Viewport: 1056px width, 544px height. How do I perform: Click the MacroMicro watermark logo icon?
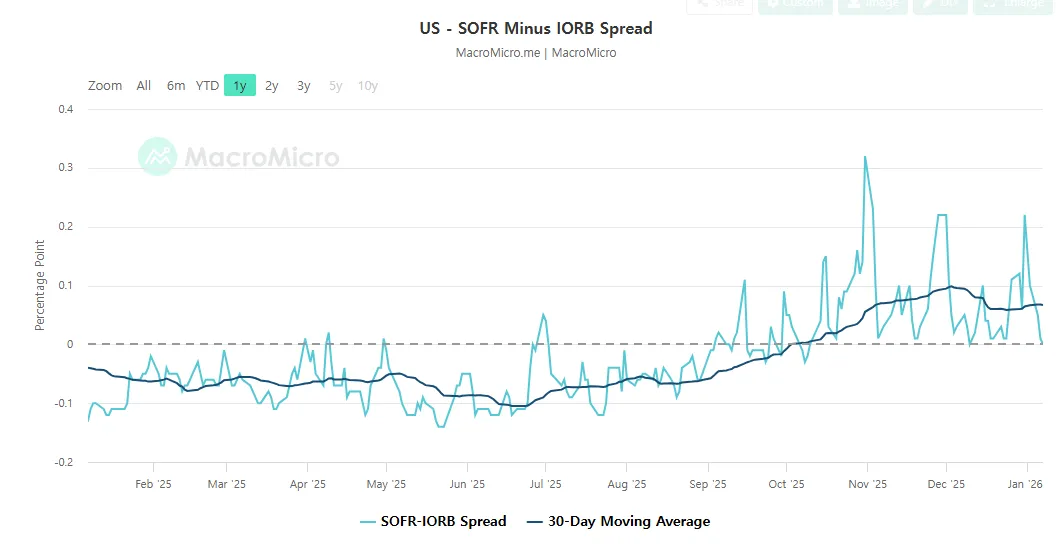point(156,157)
